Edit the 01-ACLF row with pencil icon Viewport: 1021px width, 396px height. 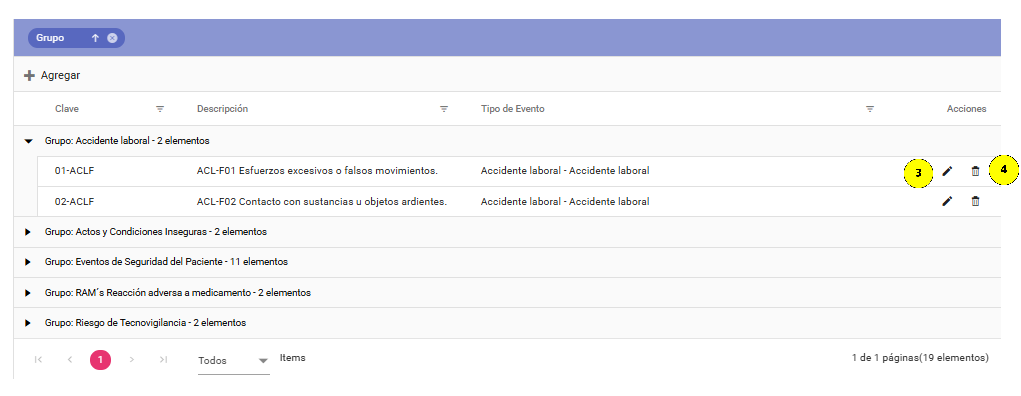point(947,171)
